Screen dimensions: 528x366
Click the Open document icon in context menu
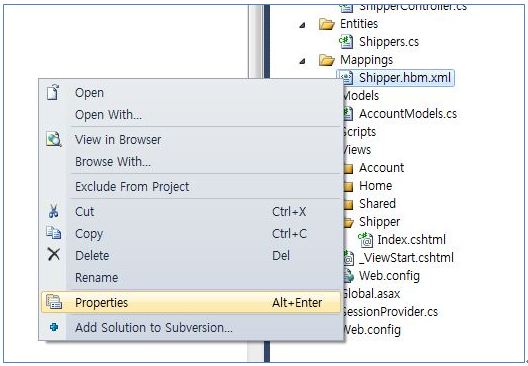click(53, 92)
